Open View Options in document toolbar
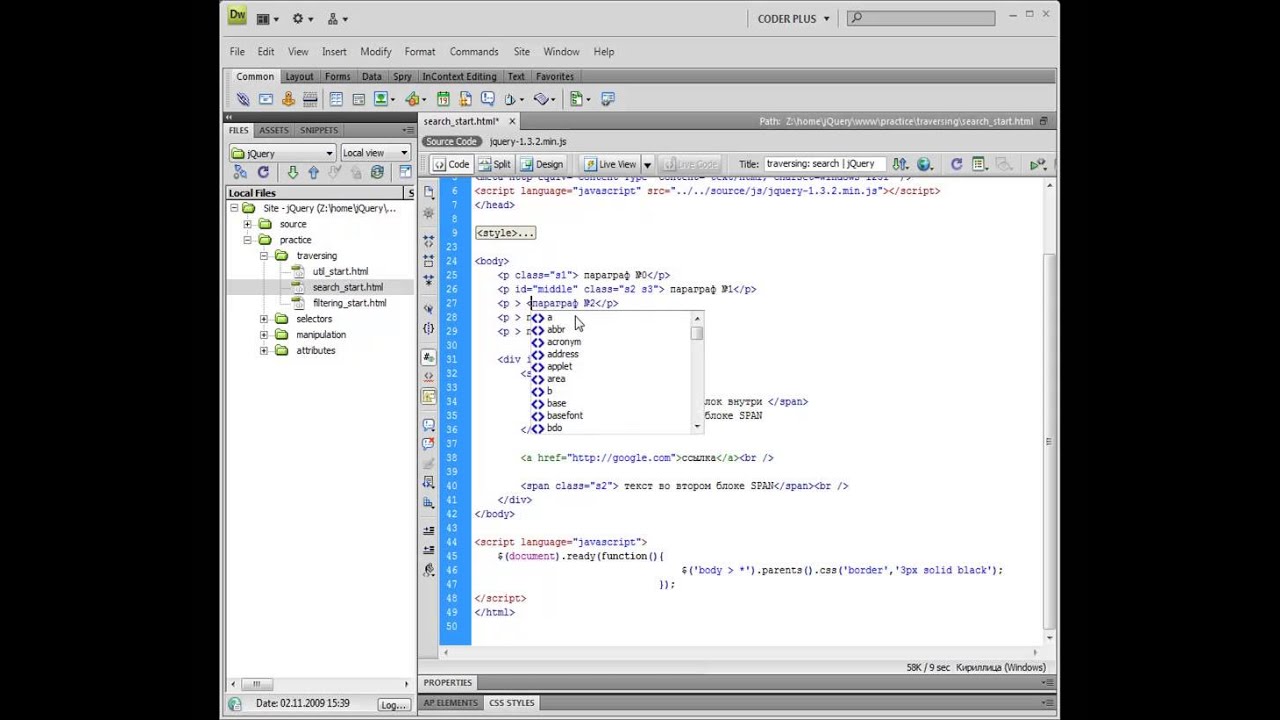Screen dimensions: 1280x720 point(979,164)
